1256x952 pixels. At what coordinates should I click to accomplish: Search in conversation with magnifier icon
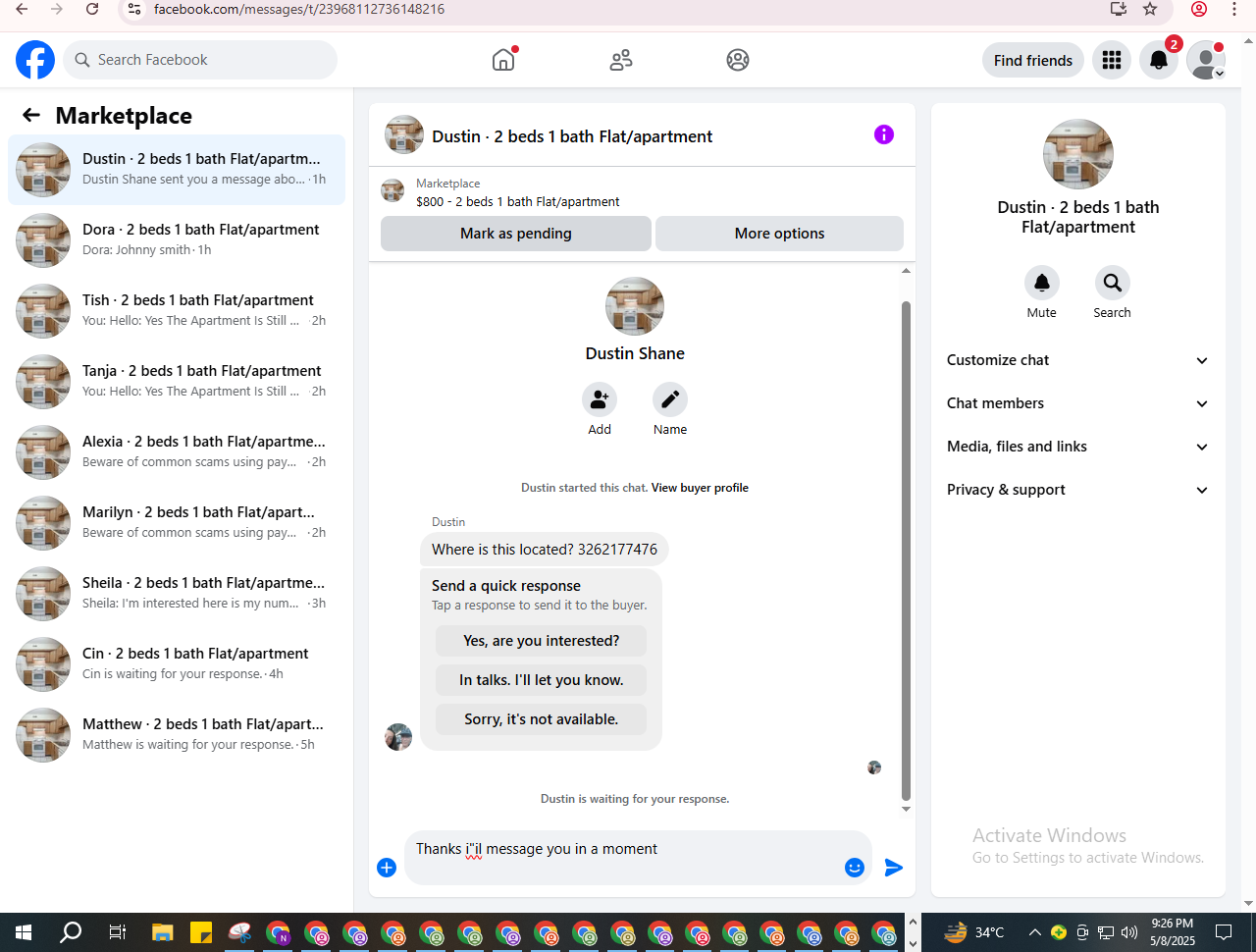tap(1113, 283)
